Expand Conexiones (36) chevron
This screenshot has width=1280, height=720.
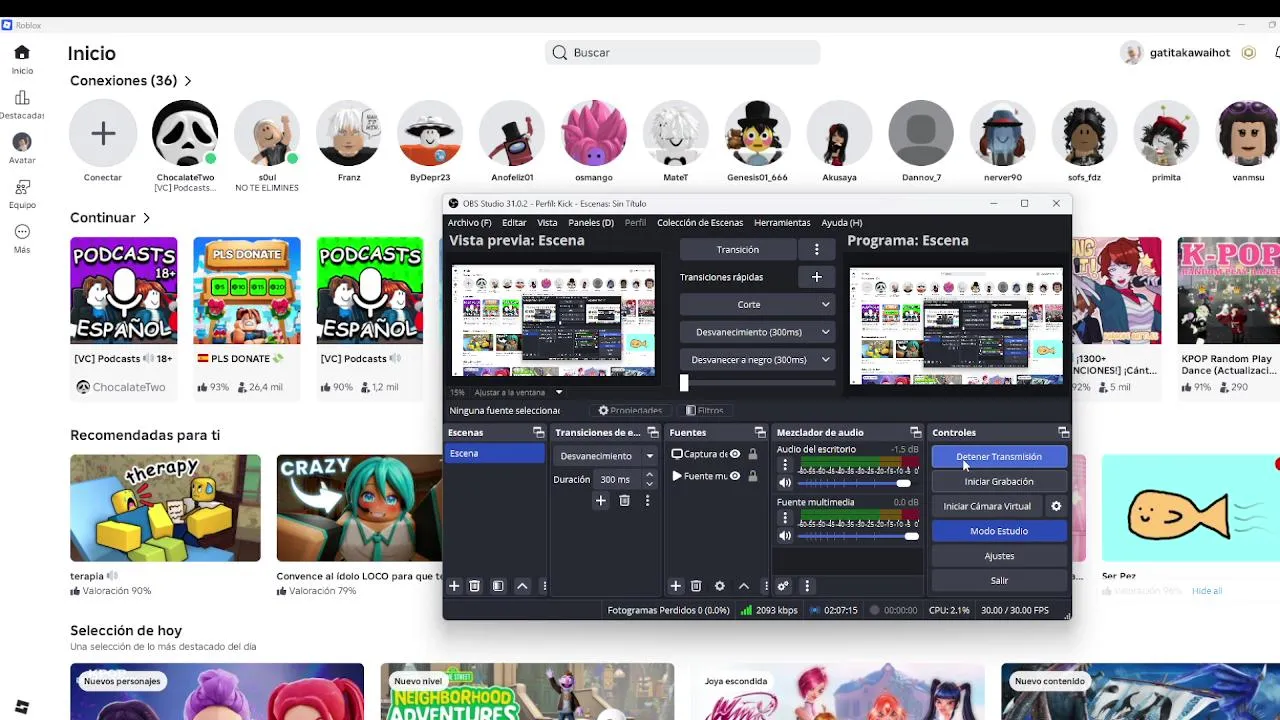point(188,81)
